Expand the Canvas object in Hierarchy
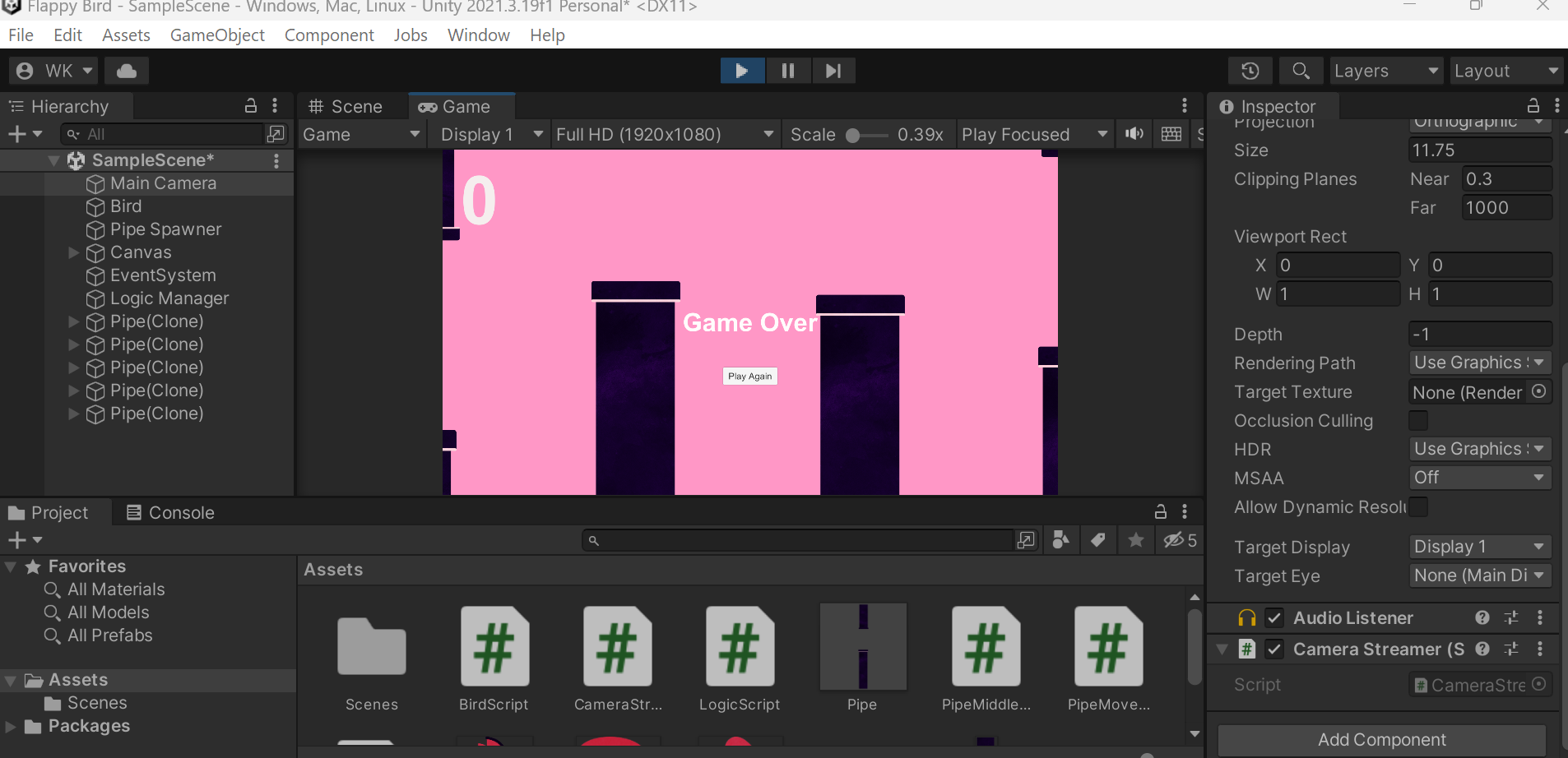Screen dimensions: 1568x758 72,252
